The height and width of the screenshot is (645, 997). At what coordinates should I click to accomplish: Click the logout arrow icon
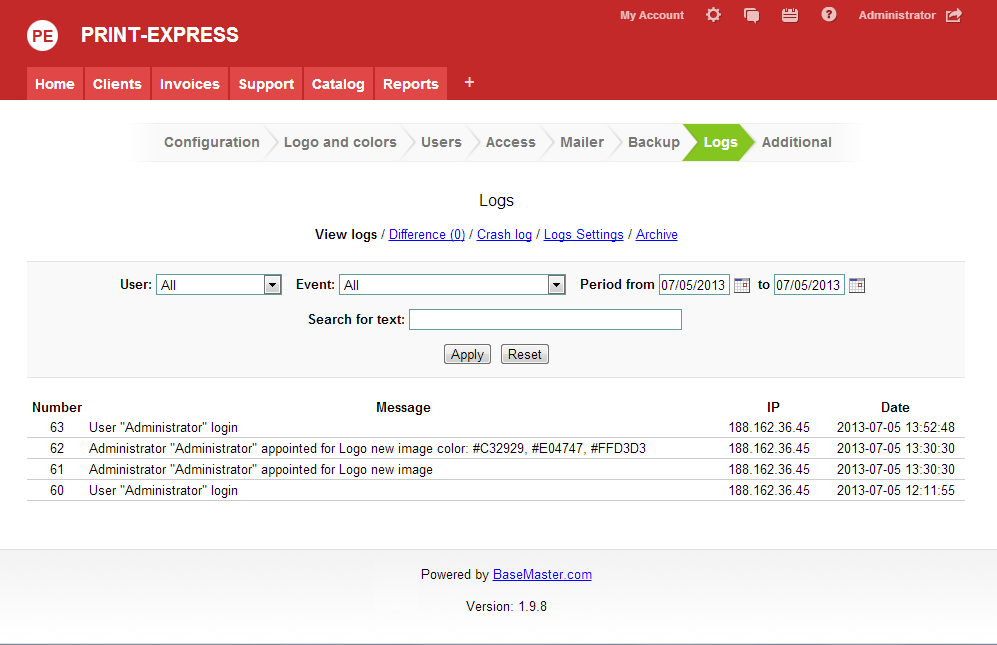point(954,15)
